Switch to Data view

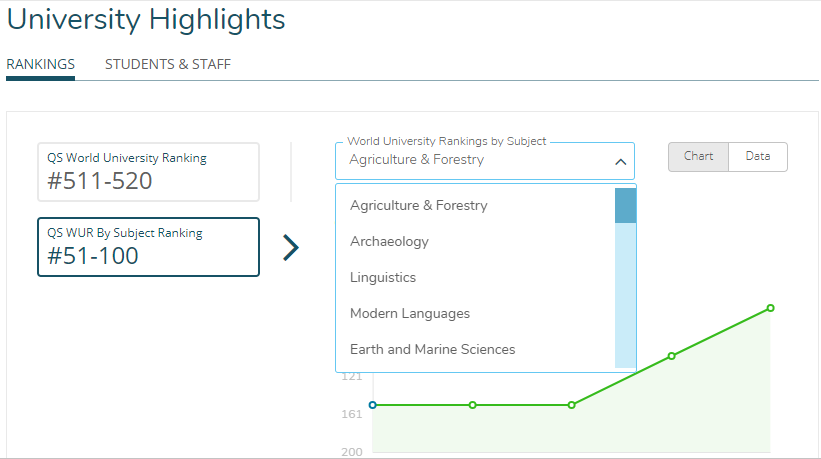tap(757, 156)
